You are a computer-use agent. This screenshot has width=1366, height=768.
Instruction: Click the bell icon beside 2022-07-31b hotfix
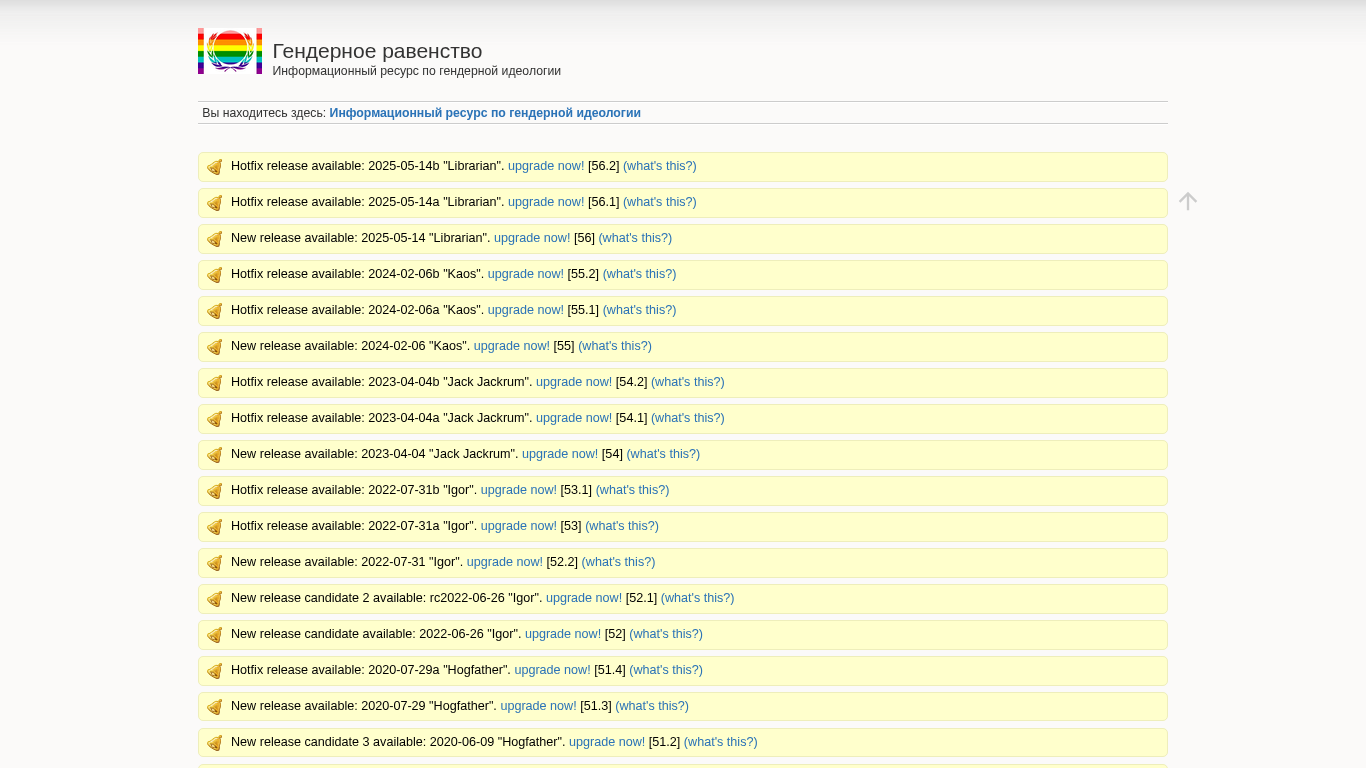215,491
